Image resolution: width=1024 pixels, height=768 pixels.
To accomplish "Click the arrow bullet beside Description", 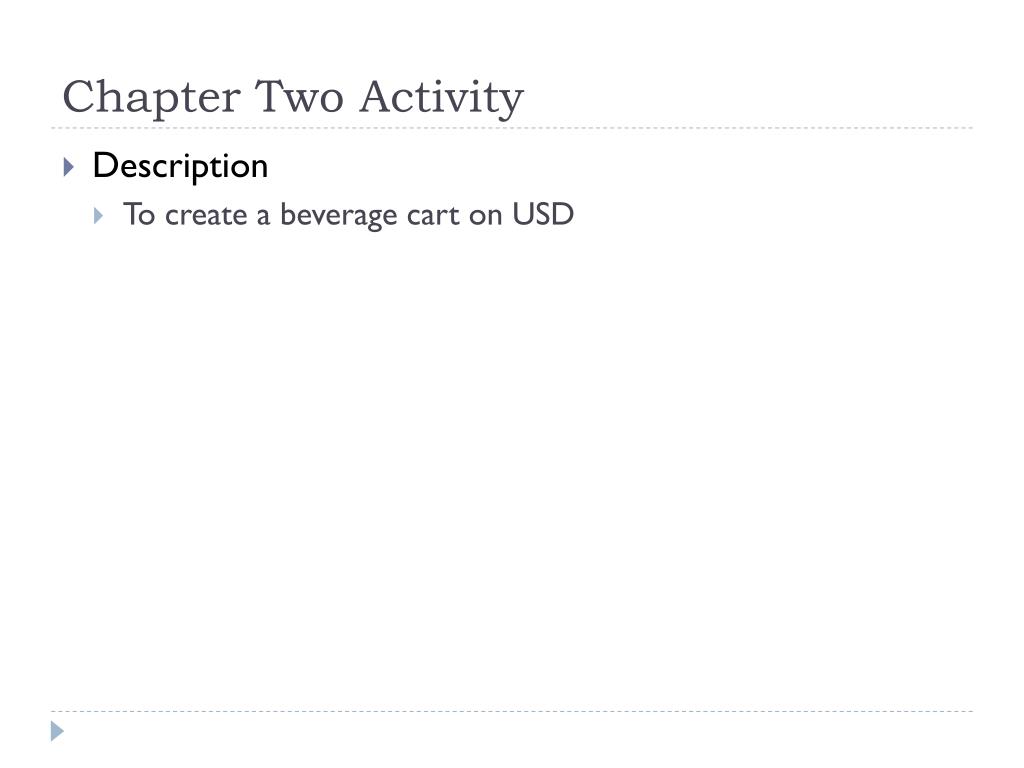I will [69, 167].
